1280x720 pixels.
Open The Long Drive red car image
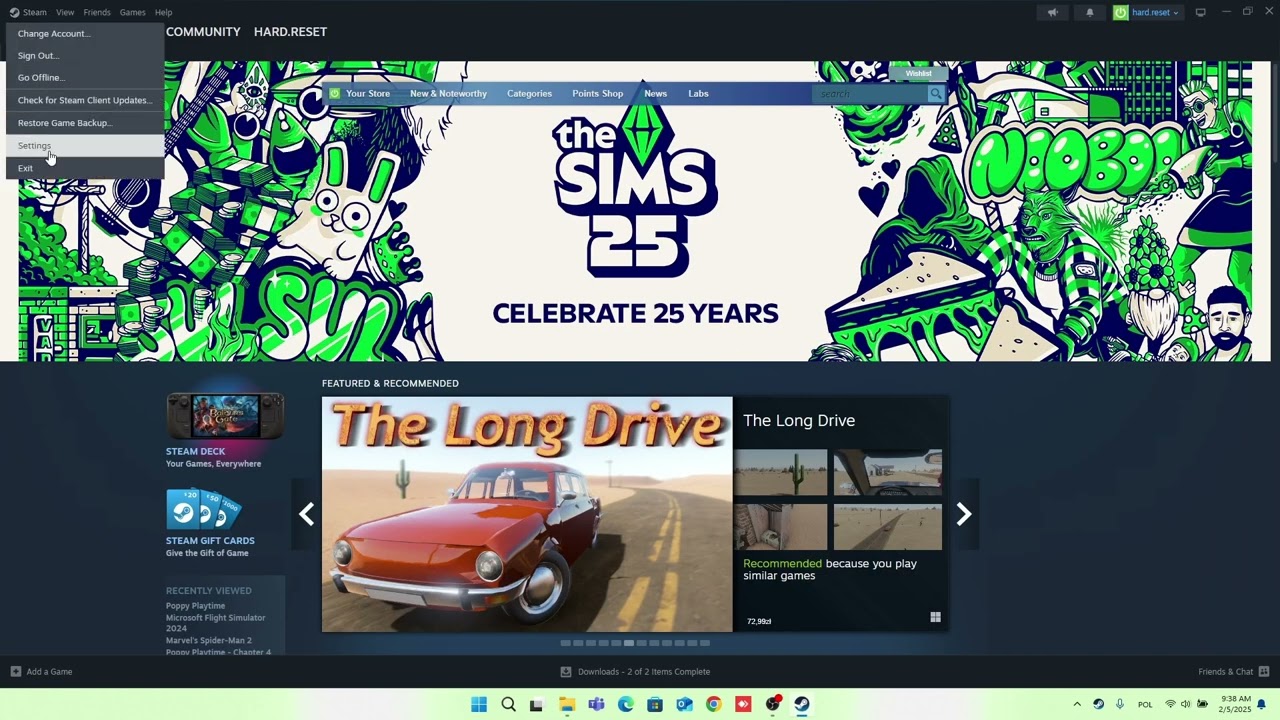(527, 515)
